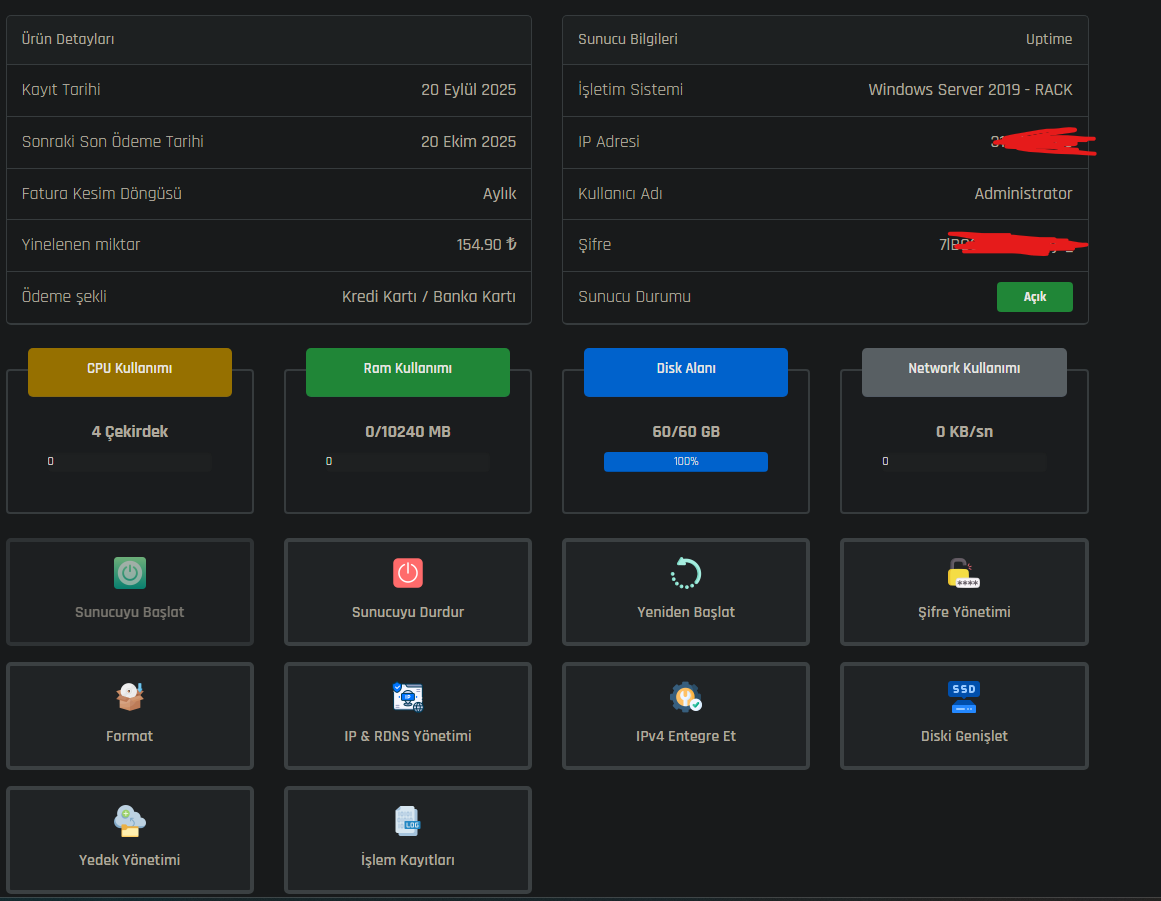Image resolution: width=1161 pixels, height=901 pixels.
Task: Select the Ram Kullanımı header
Action: [x=408, y=372]
